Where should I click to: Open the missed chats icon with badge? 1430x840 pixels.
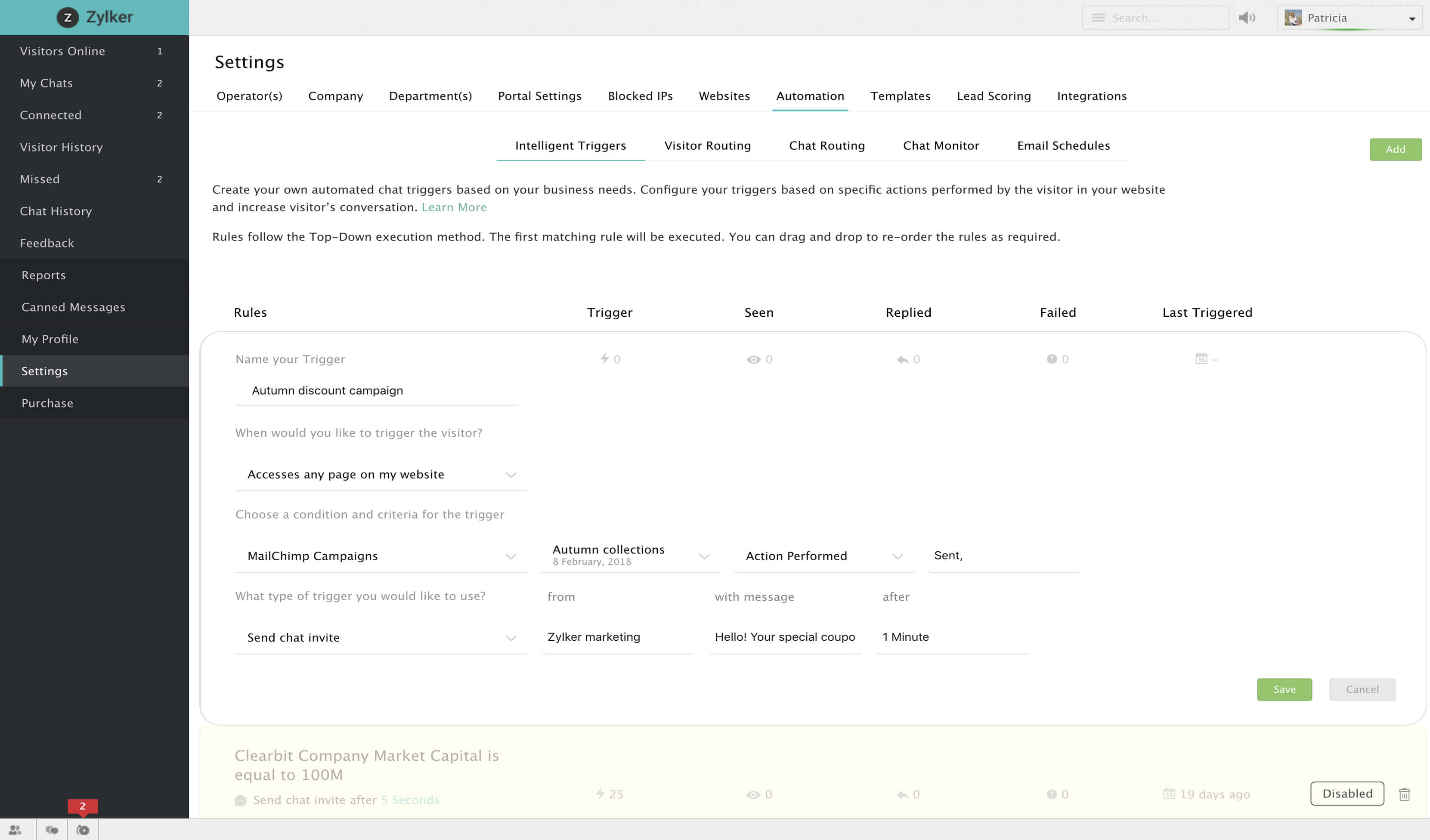pos(83,830)
